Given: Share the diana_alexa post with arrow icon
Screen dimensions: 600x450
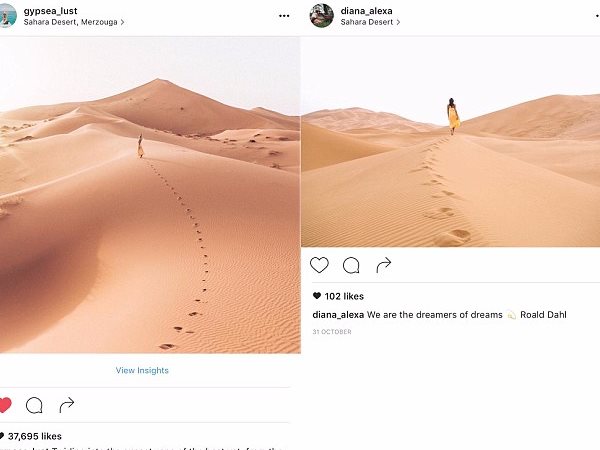Looking at the screenshot, I should pos(383,265).
